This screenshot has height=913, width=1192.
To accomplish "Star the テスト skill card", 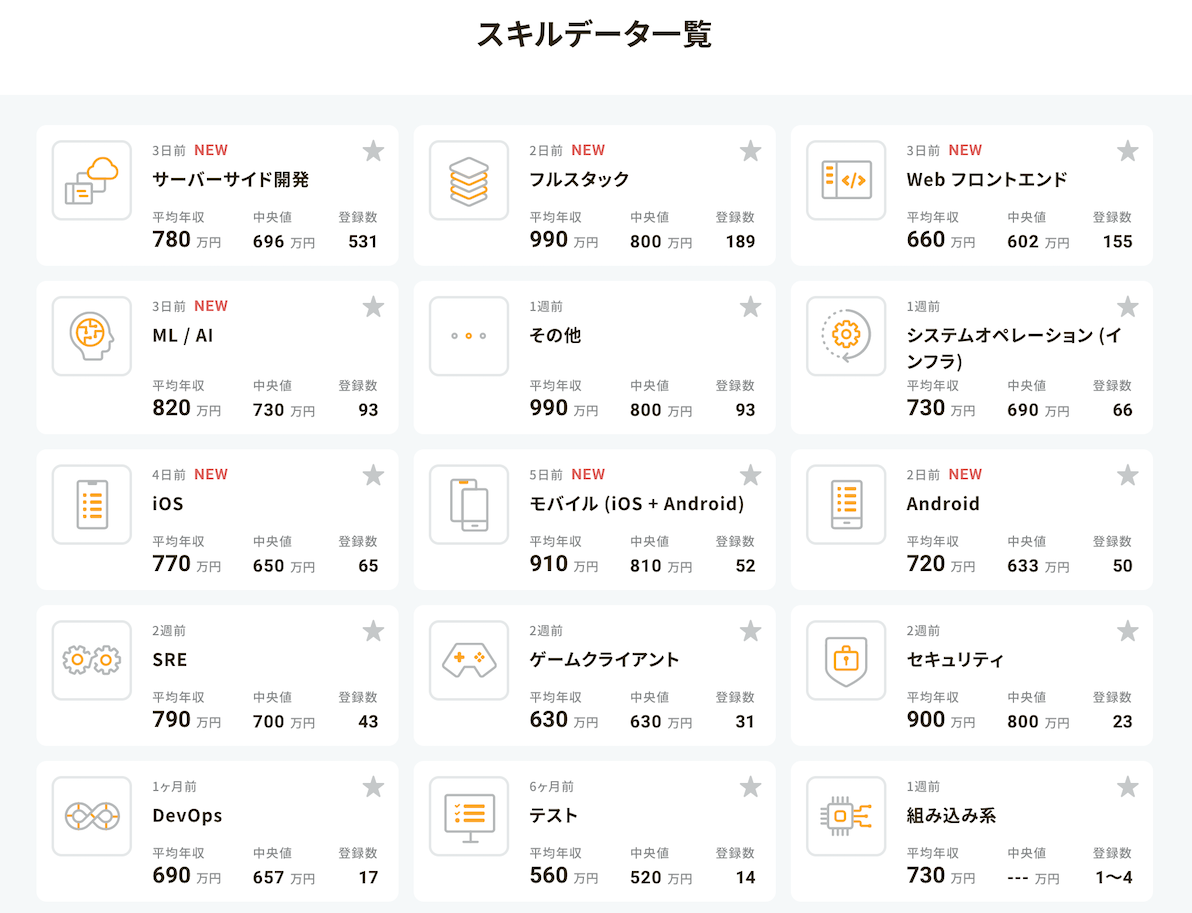I will [x=750, y=787].
